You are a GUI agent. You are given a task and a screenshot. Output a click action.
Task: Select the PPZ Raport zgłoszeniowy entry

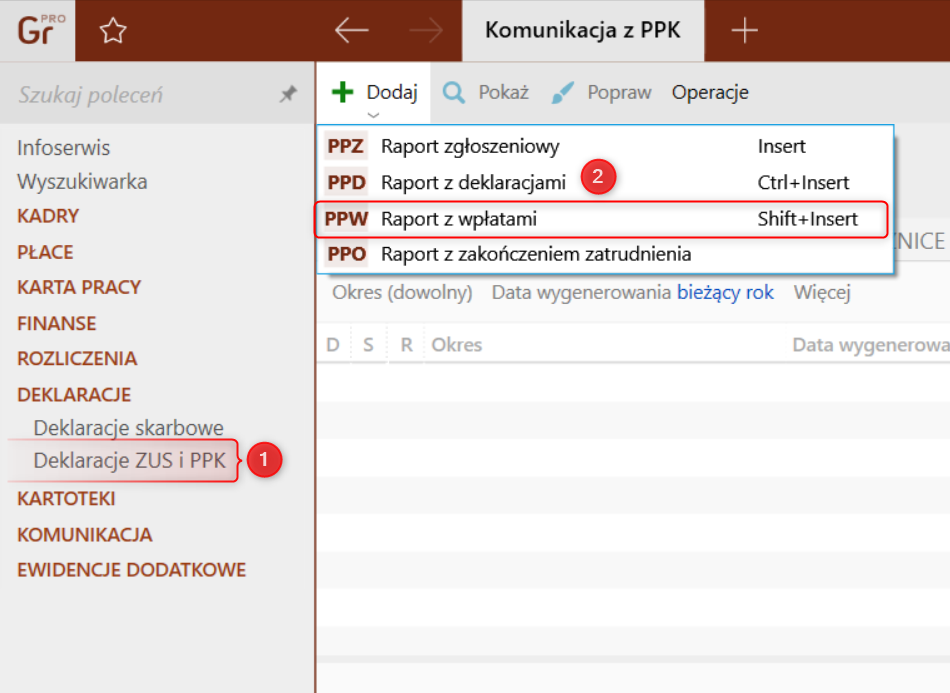click(470, 146)
